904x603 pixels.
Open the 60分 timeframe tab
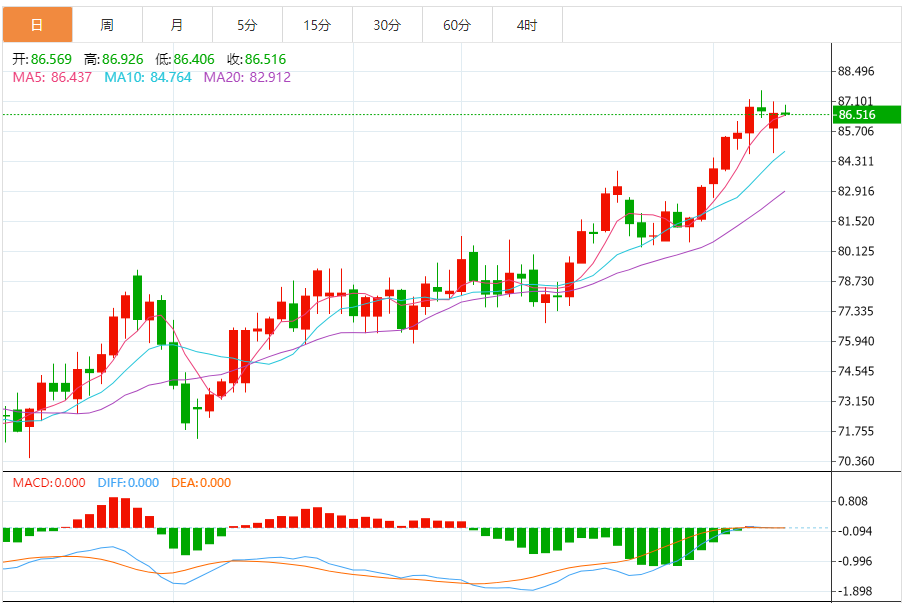click(x=457, y=25)
